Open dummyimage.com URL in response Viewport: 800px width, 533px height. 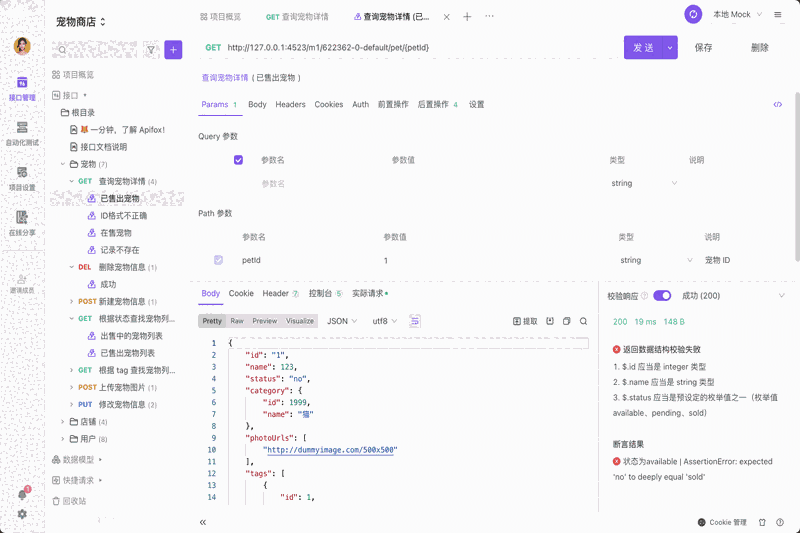tap(330, 450)
